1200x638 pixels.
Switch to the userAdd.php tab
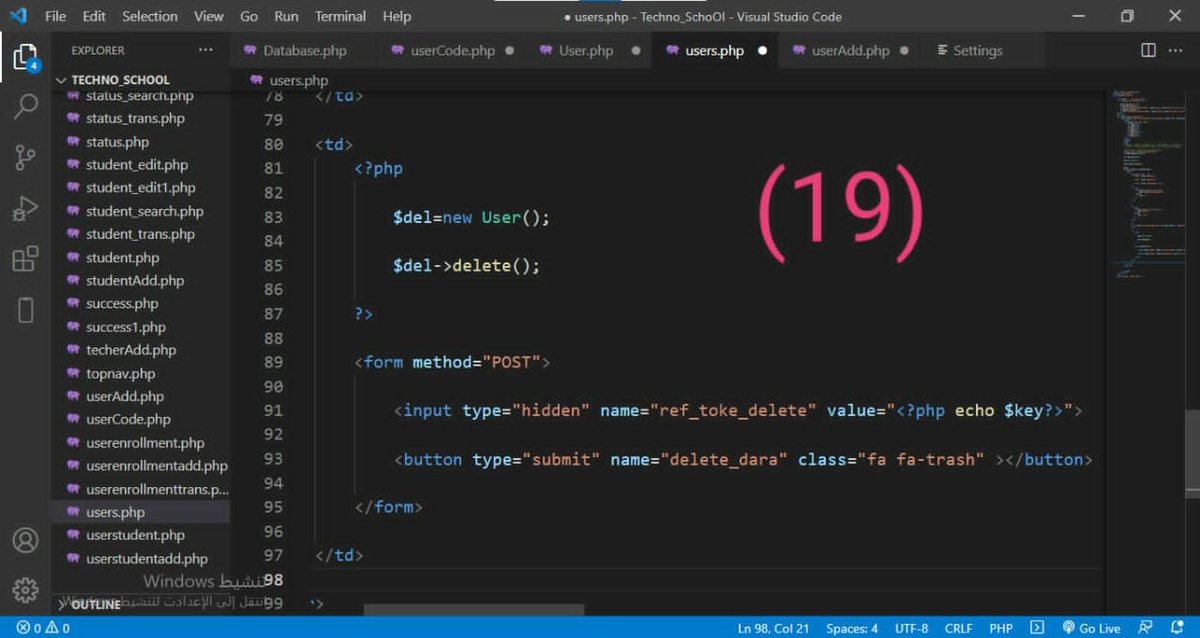[850, 50]
